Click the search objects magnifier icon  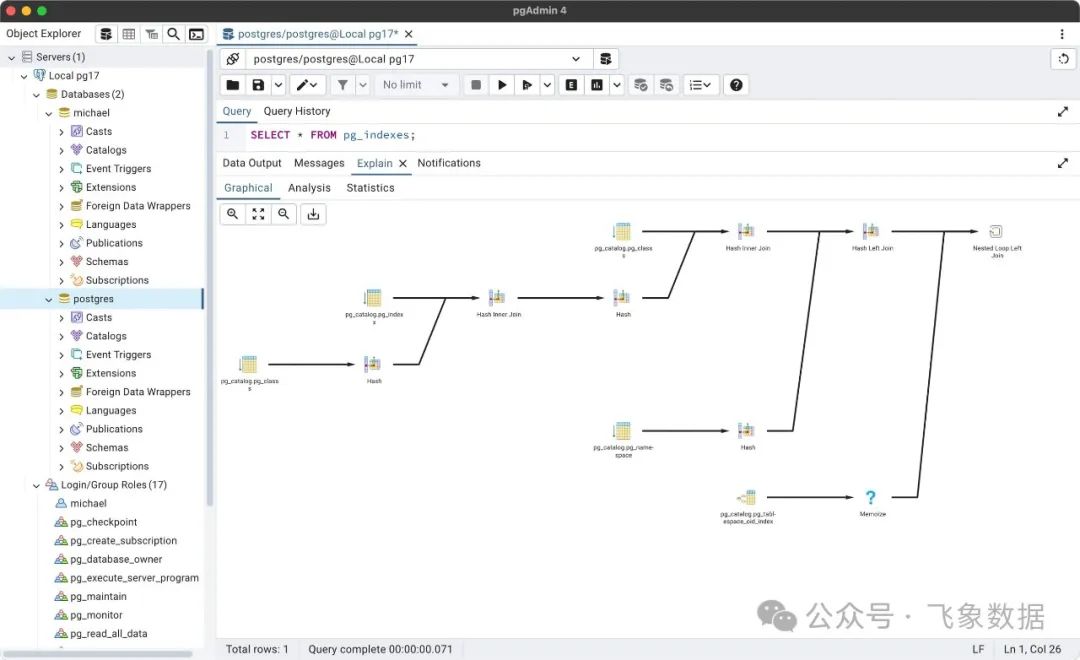[174, 34]
